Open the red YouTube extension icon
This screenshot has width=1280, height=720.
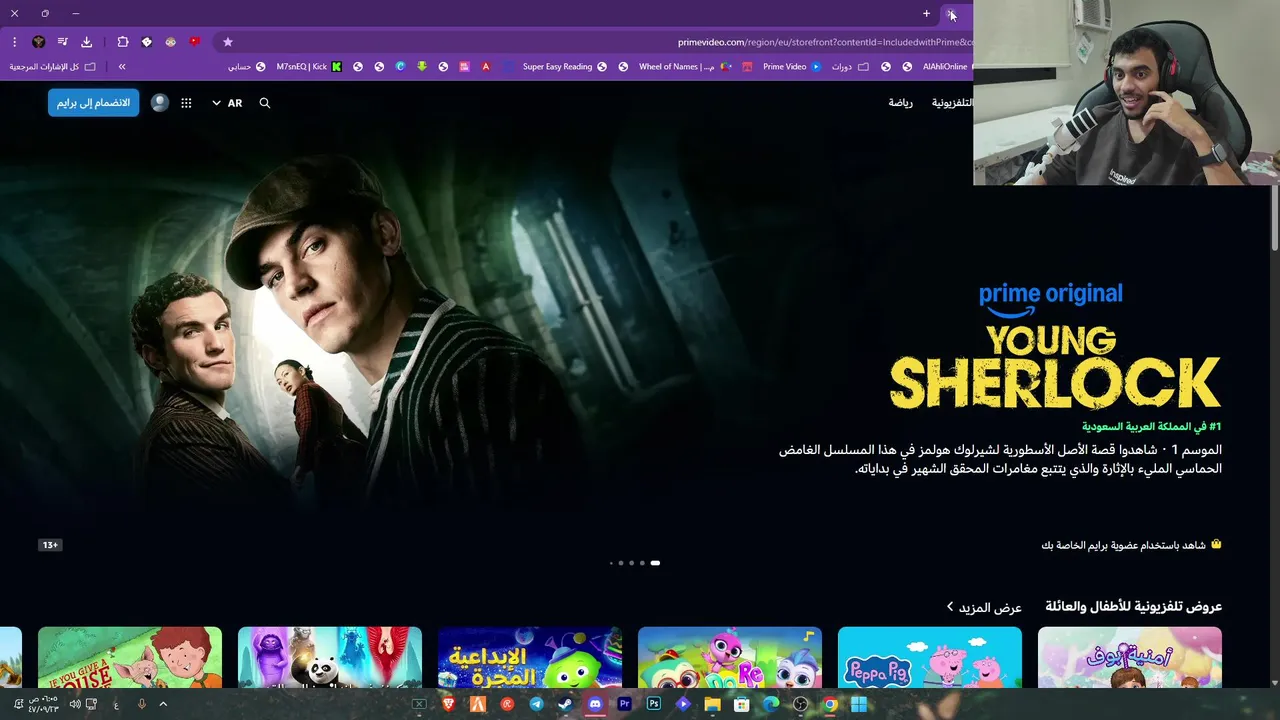[195, 42]
